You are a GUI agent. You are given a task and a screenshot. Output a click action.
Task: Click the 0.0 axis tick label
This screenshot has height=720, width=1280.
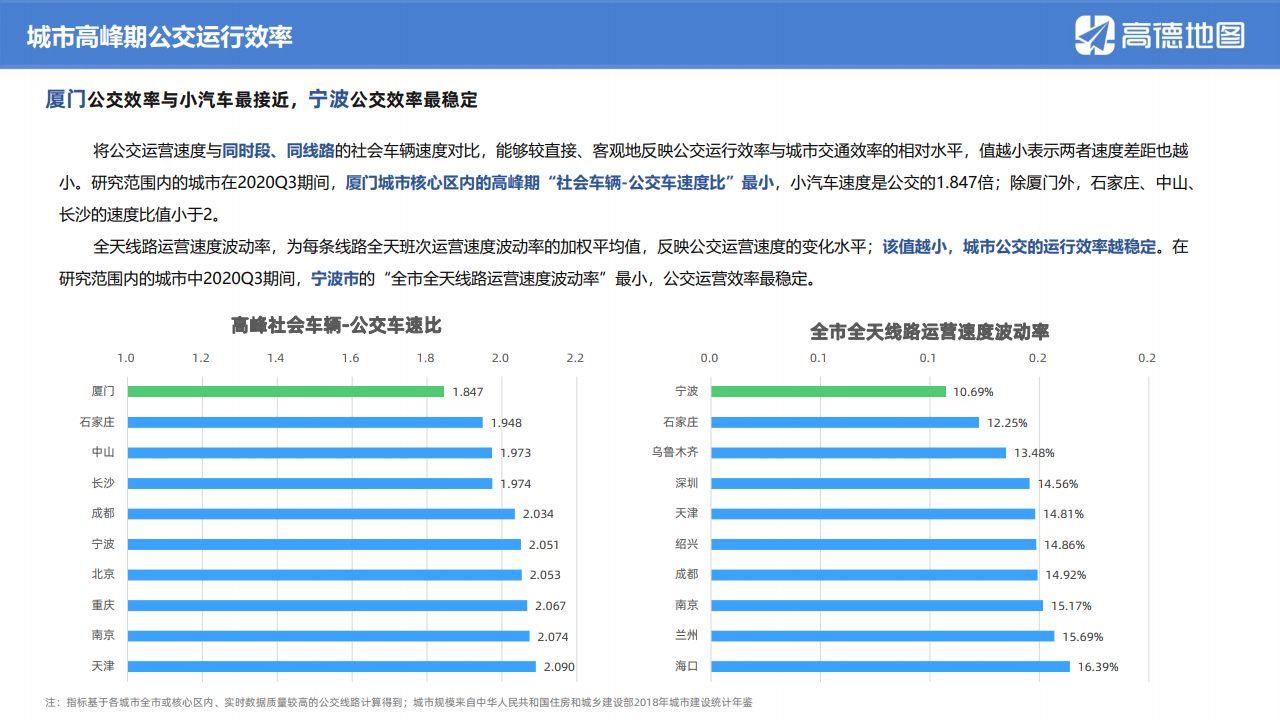click(x=709, y=358)
